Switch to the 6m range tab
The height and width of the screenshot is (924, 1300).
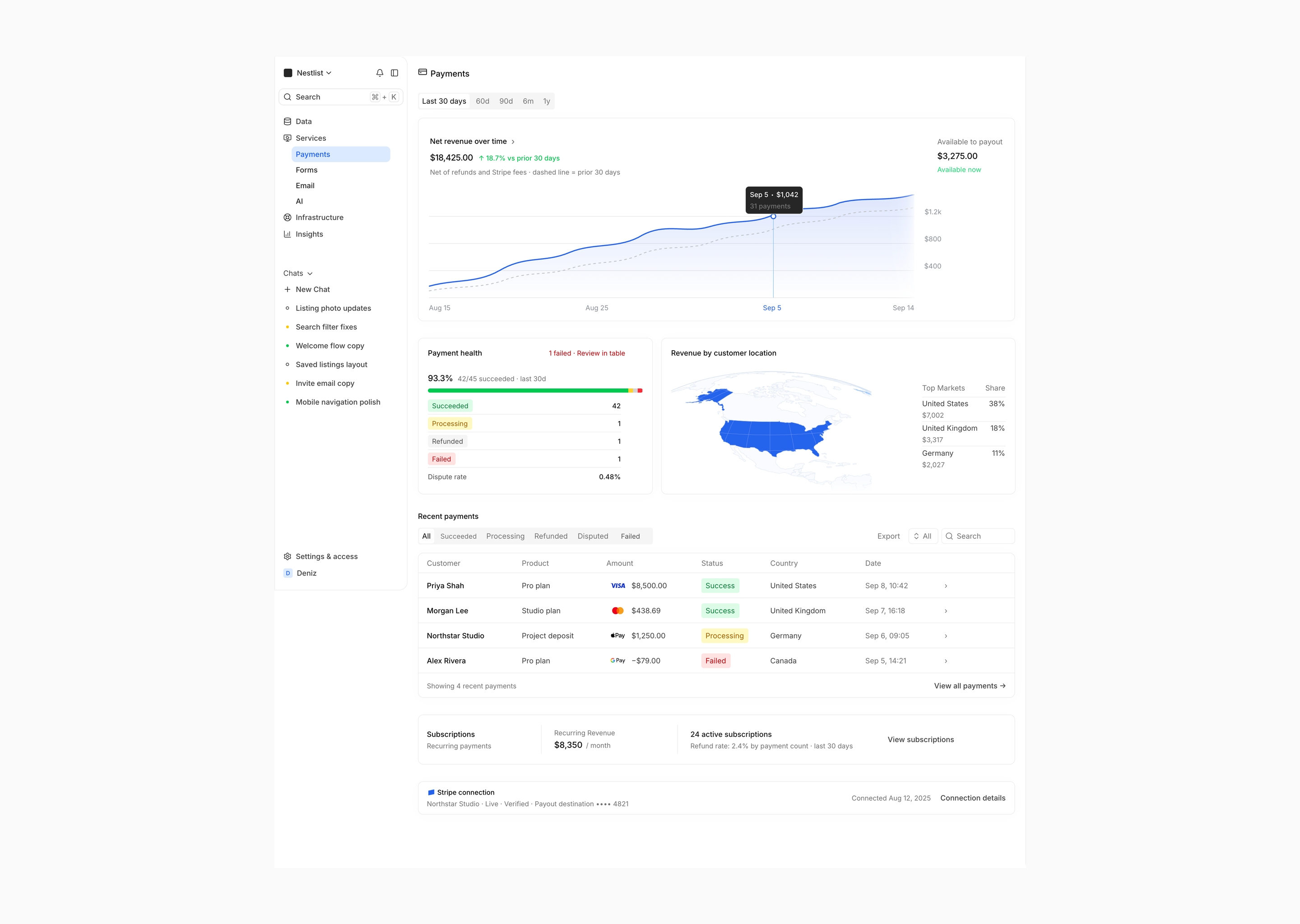point(528,101)
